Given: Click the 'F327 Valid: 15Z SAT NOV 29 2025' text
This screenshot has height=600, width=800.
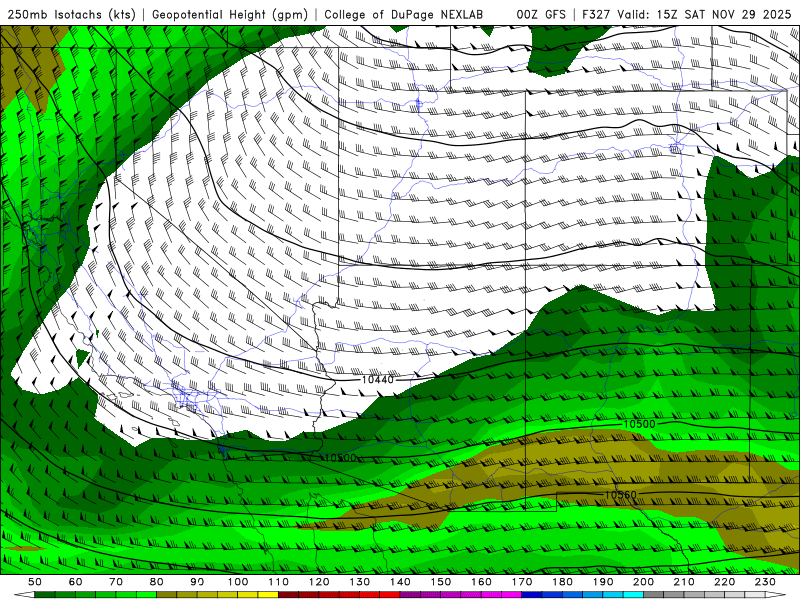Looking at the screenshot, I should coord(687,14).
